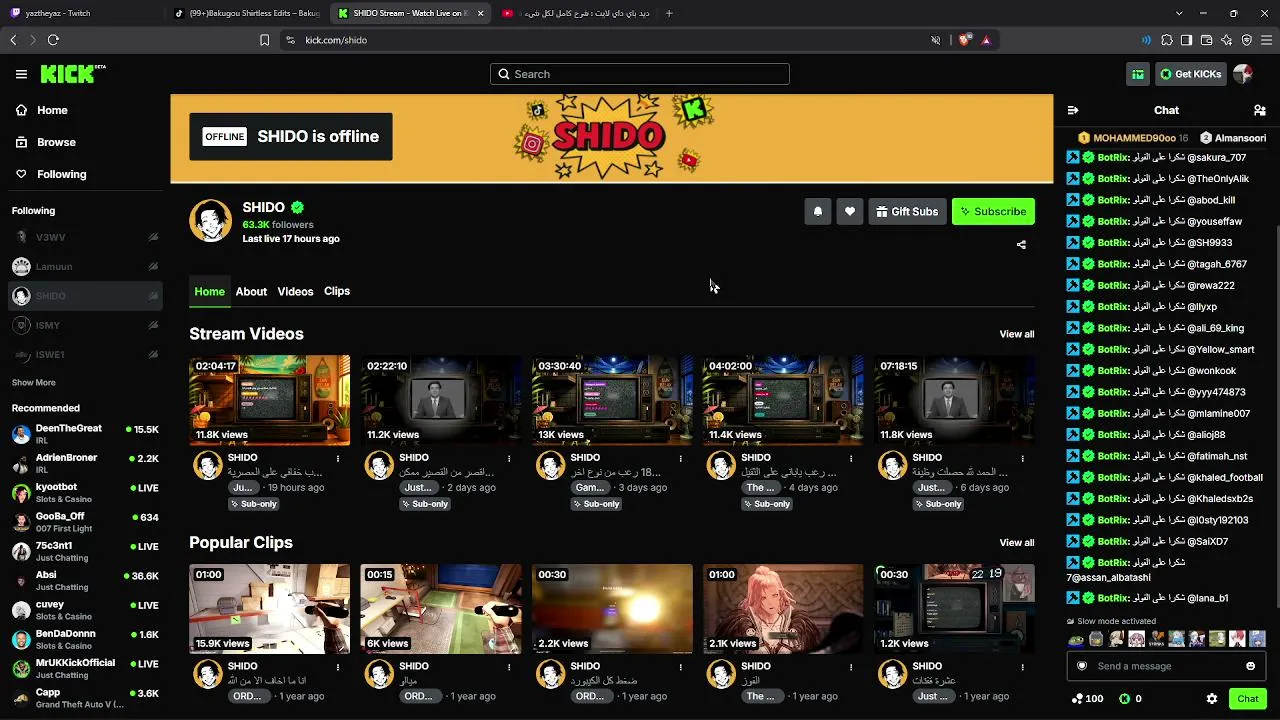Open the browser main menu
1280x720 pixels.
tap(1267, 40)
